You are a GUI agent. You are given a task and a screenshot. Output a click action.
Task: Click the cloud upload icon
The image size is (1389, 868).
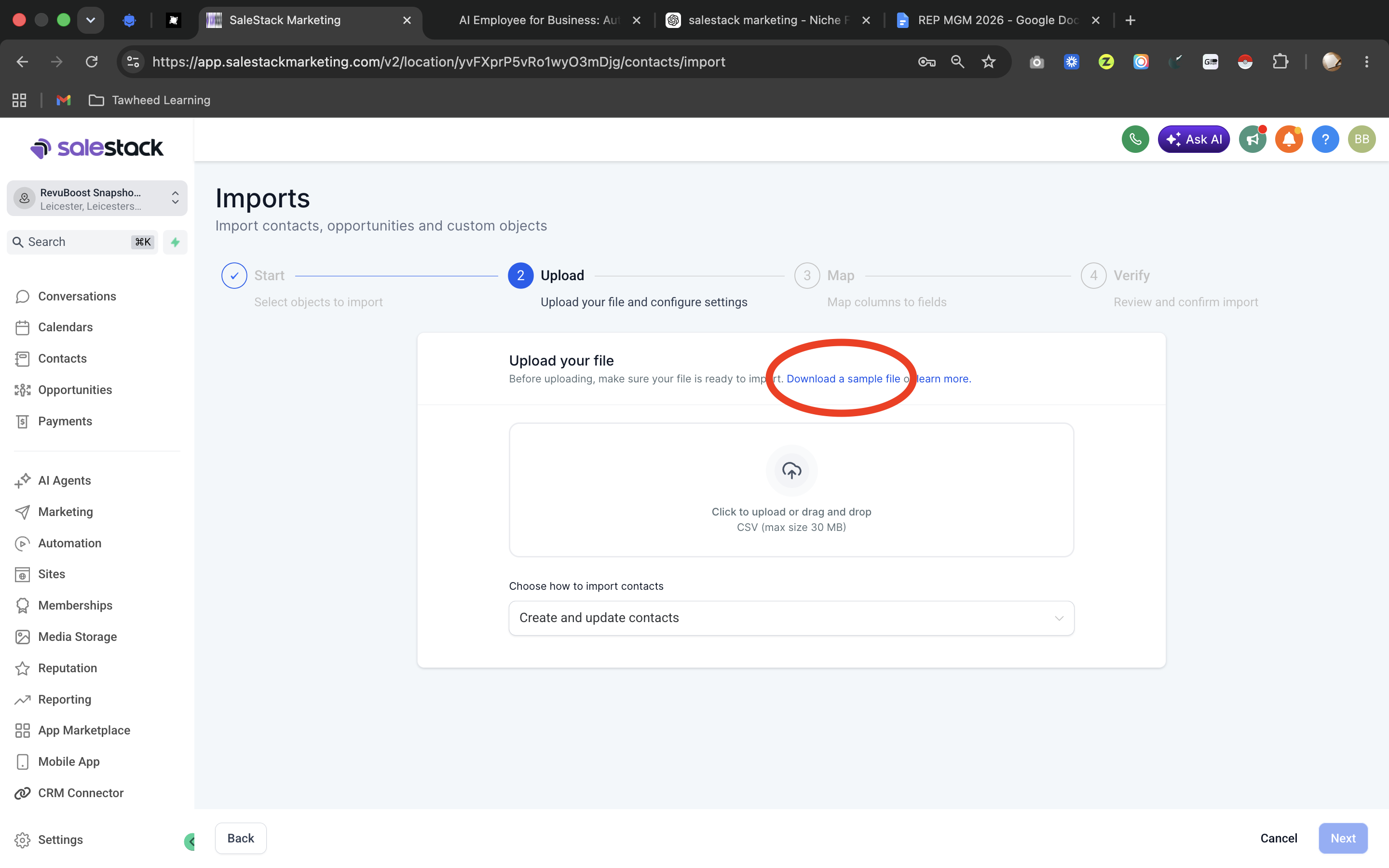coord(791,471)
